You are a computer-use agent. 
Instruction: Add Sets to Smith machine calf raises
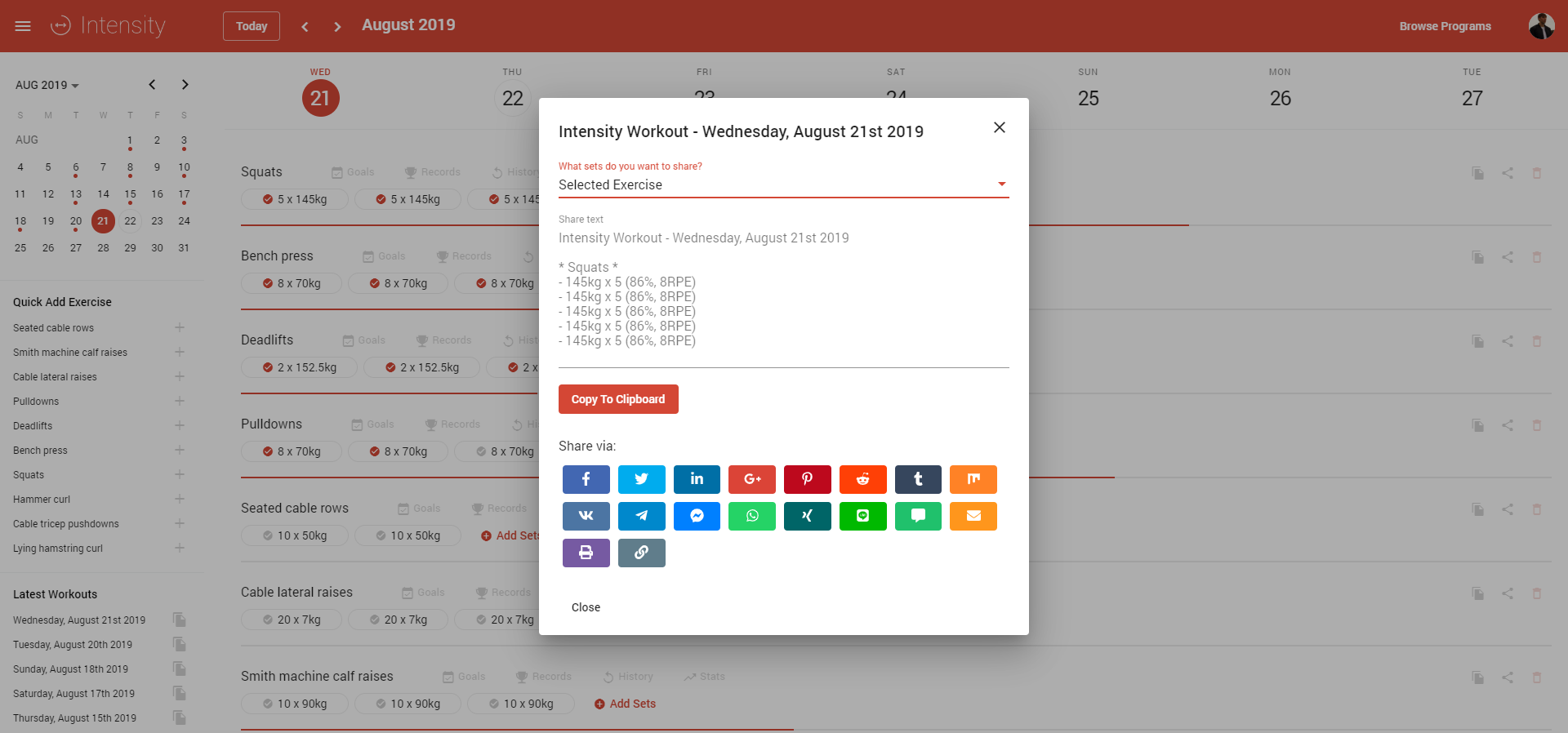[625, 704]
